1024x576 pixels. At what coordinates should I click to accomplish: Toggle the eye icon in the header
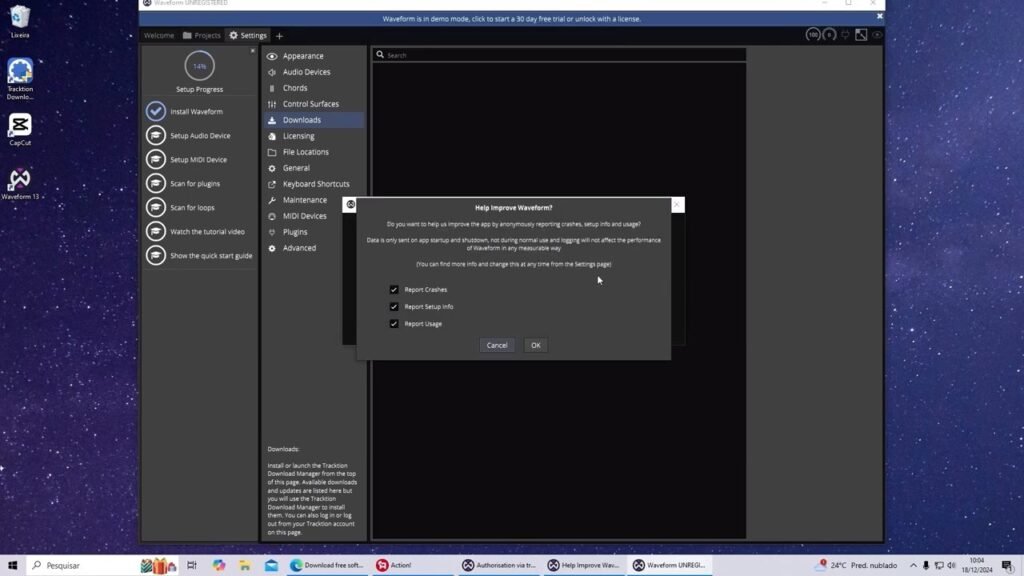click(x=877, y=35)
